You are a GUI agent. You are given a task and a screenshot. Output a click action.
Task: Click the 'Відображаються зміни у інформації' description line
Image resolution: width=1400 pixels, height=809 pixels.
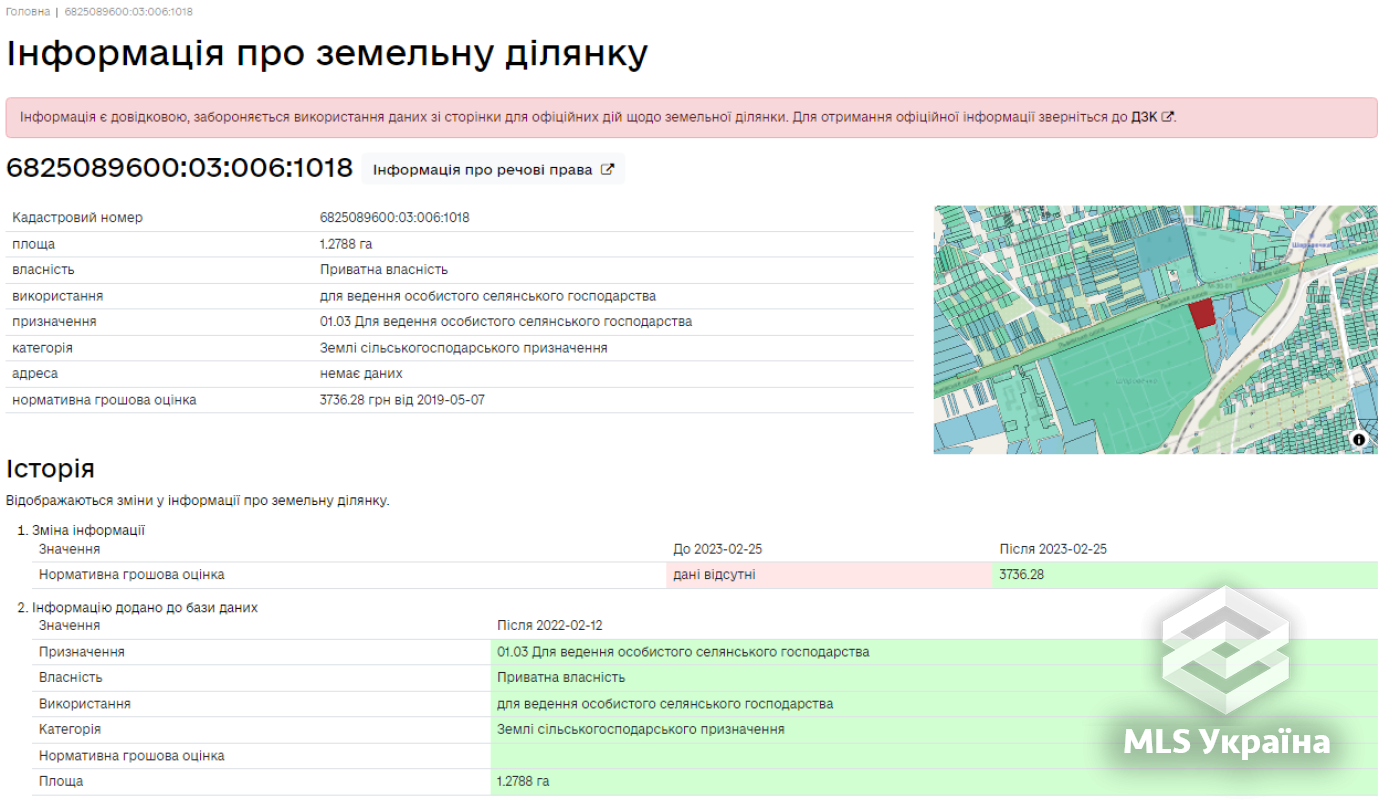tap(198, 500)
